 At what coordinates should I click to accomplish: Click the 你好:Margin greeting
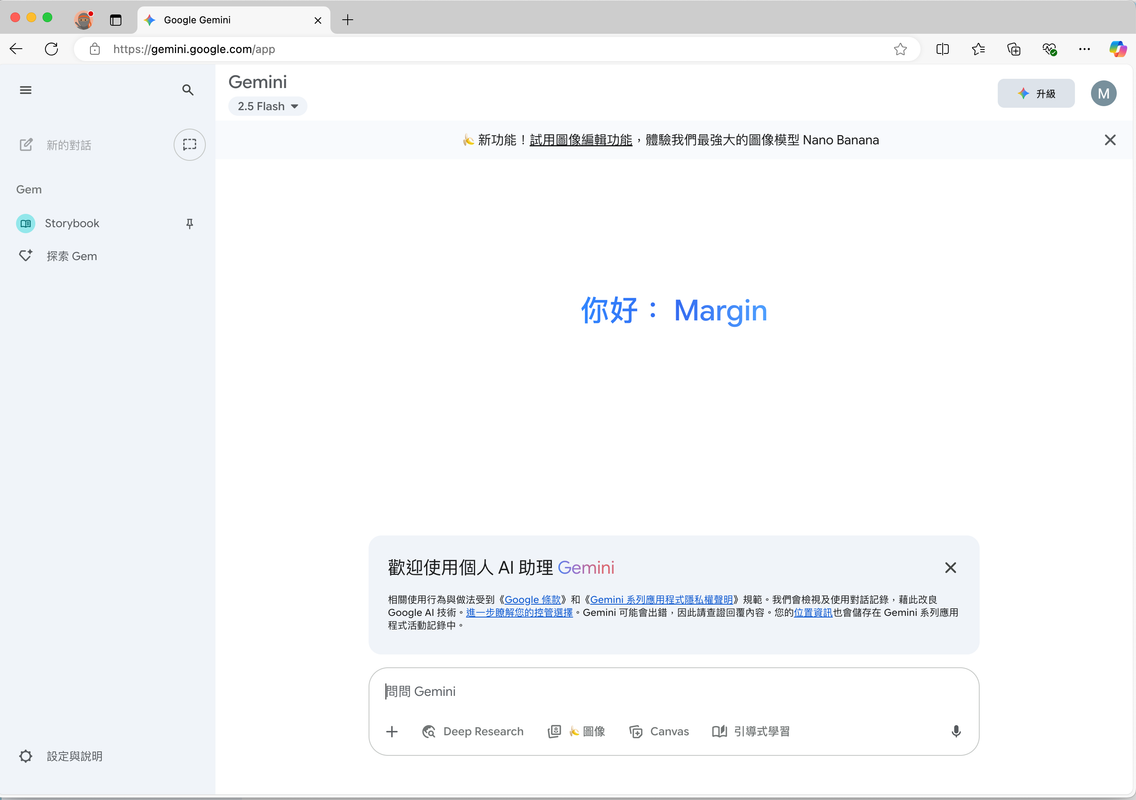pyautogui.click(x=674, y=310)
